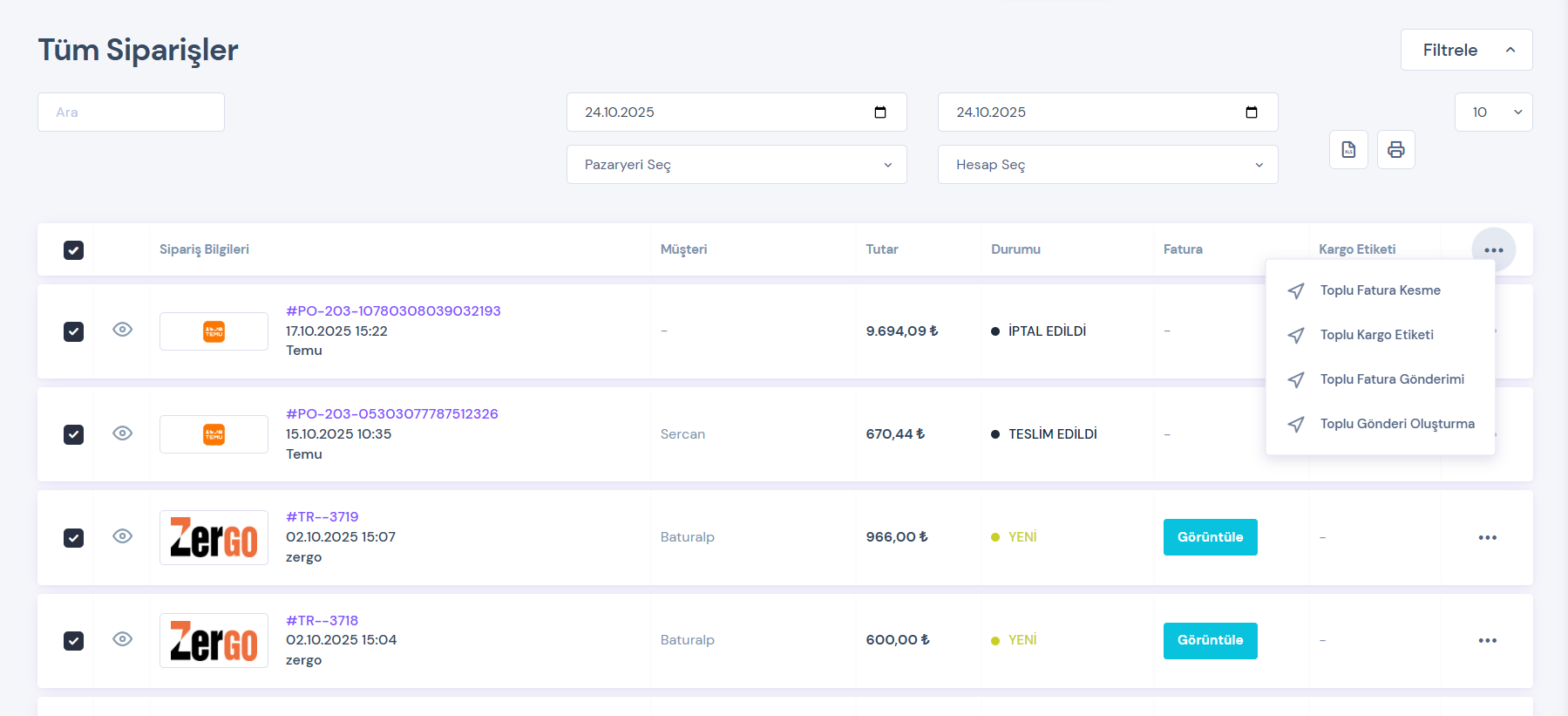The height and width of the screenshot is (716, 1568).
Task: Open calendar picker on start date field
Action: pos(879,113)
